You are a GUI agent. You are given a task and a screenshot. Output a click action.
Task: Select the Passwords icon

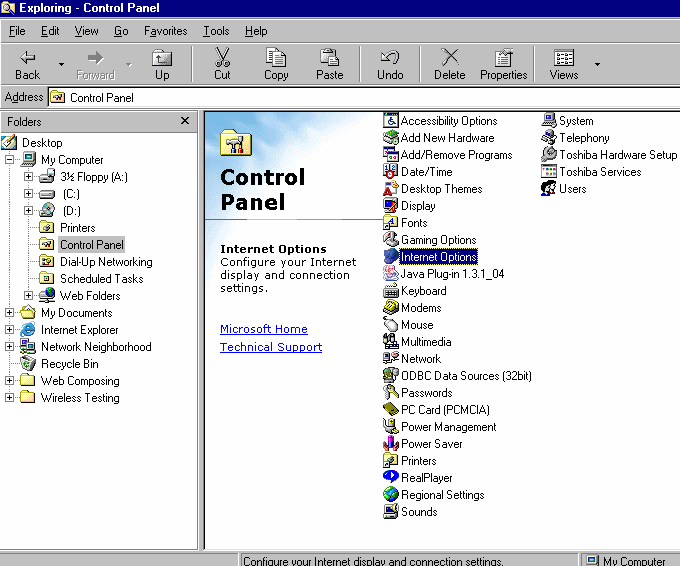(x=390, y=393)
